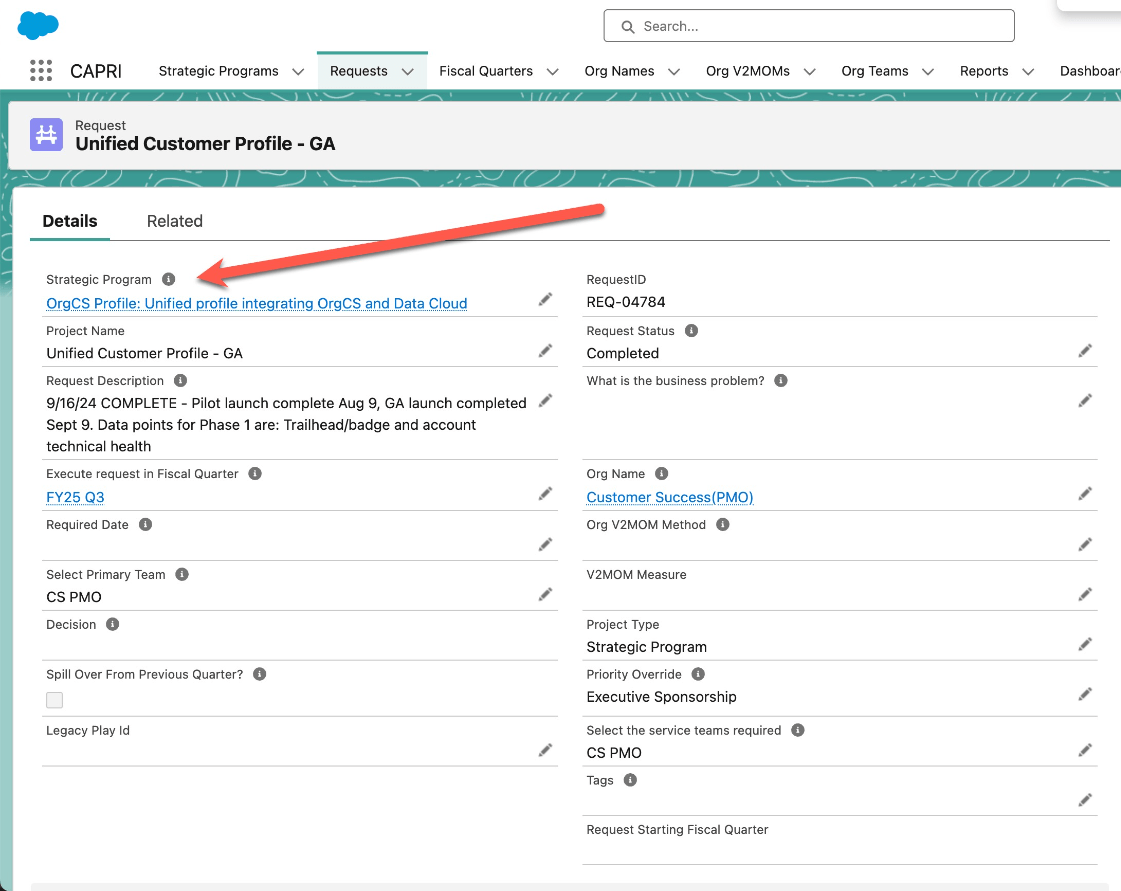Expand Fiscal Quarters nav dropdown chevron
Image resolution: width=1121 pixels, height=891 pixels.
tap(553, 72)
